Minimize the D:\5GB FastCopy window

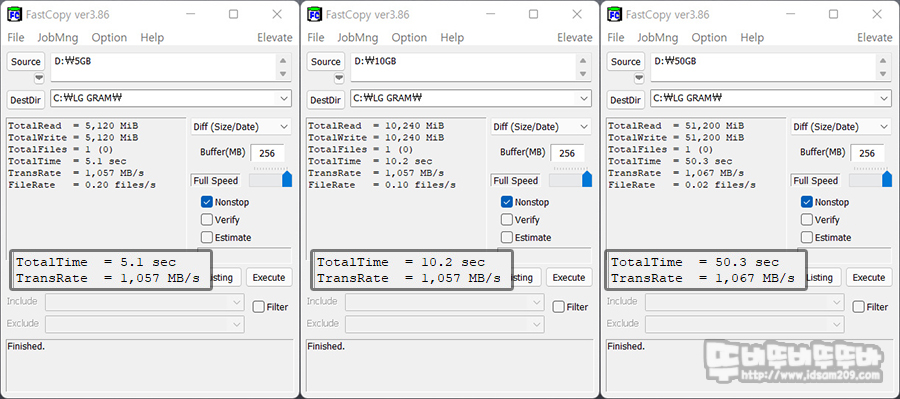[x=190, y=14]
